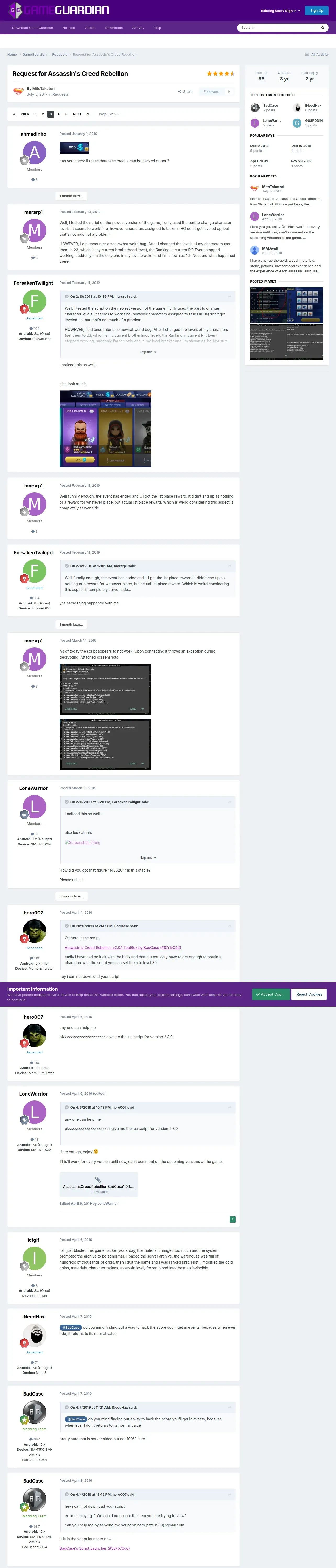Open Nov 28 2018 popular day
The width and height of the screenshot is (336, 1568).
(x=301, y=161)
